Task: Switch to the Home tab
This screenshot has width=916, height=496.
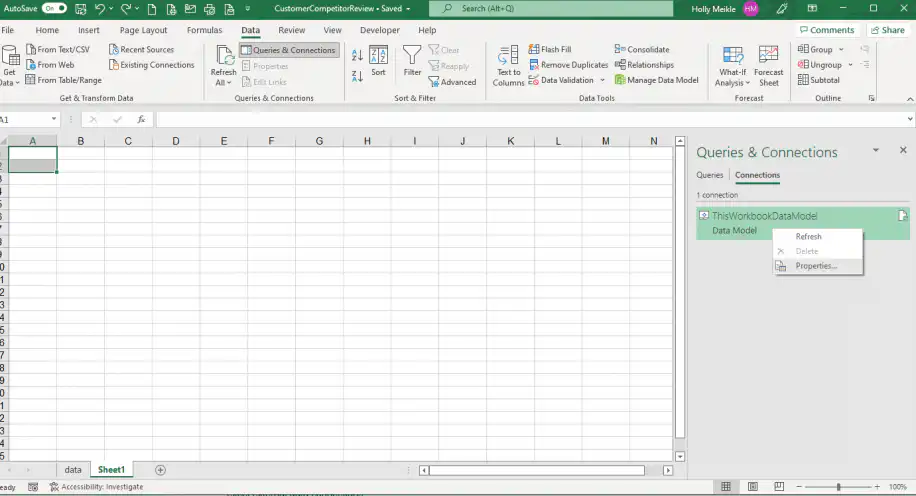Action: [x=47, y=30]
